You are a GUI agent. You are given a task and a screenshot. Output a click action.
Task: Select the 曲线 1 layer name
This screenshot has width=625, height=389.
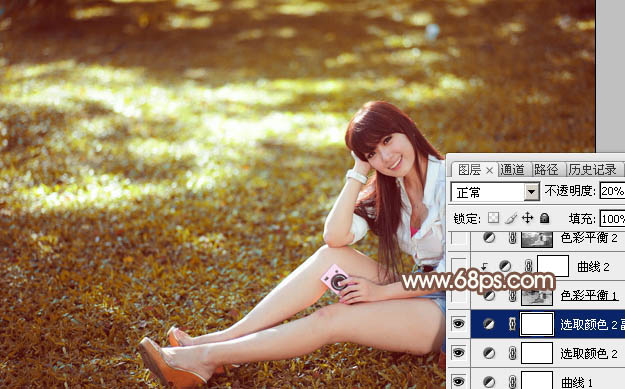tap(577, 382)
